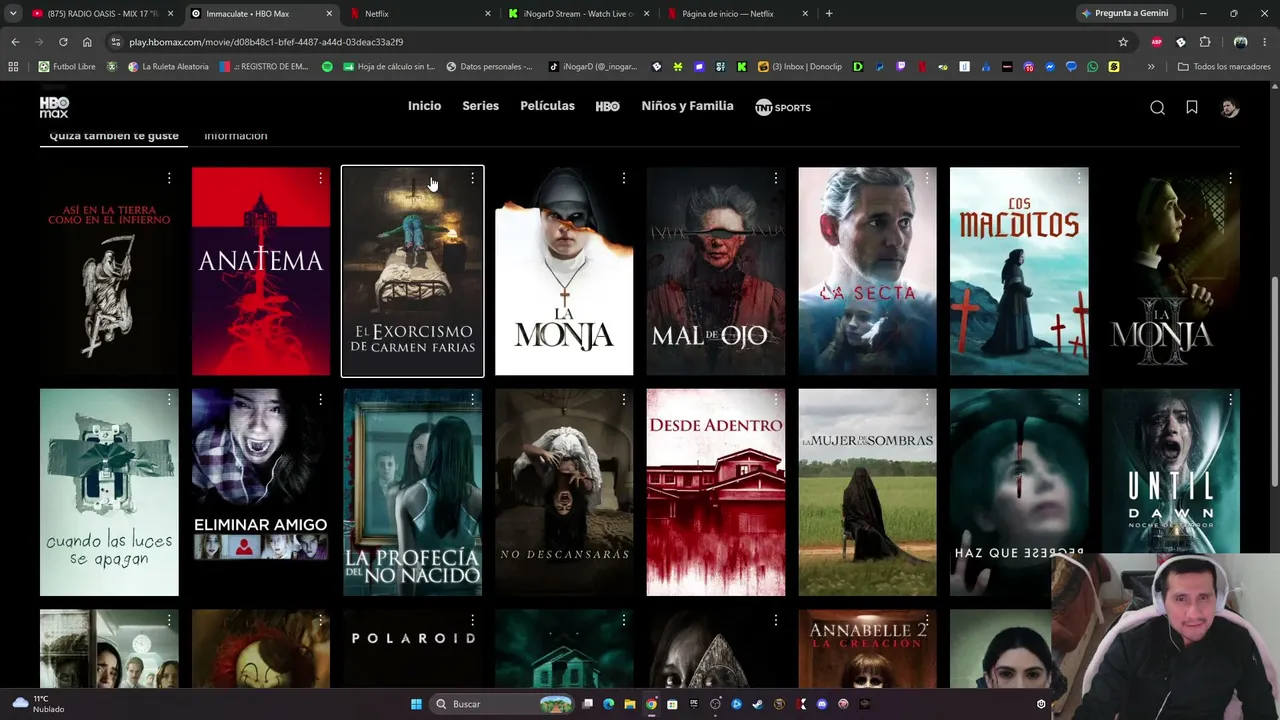Open the browser home page button
The width and height of the screenshot is (1280, 720).
pyautogui.click(x=87, y=42)
